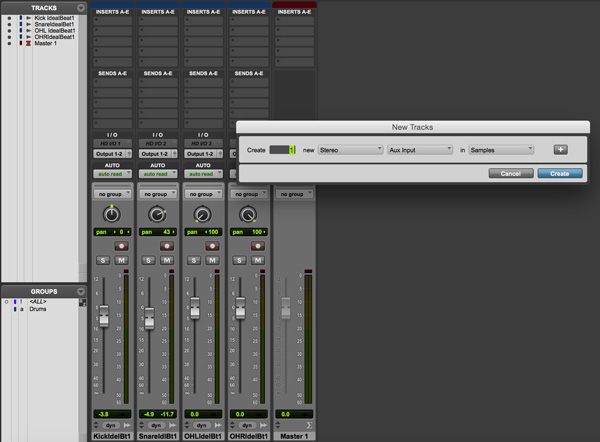600x442 pixels.
Task: Open SnareIdlBt1 auto read automation mode menu
Action: pos(158,174)
